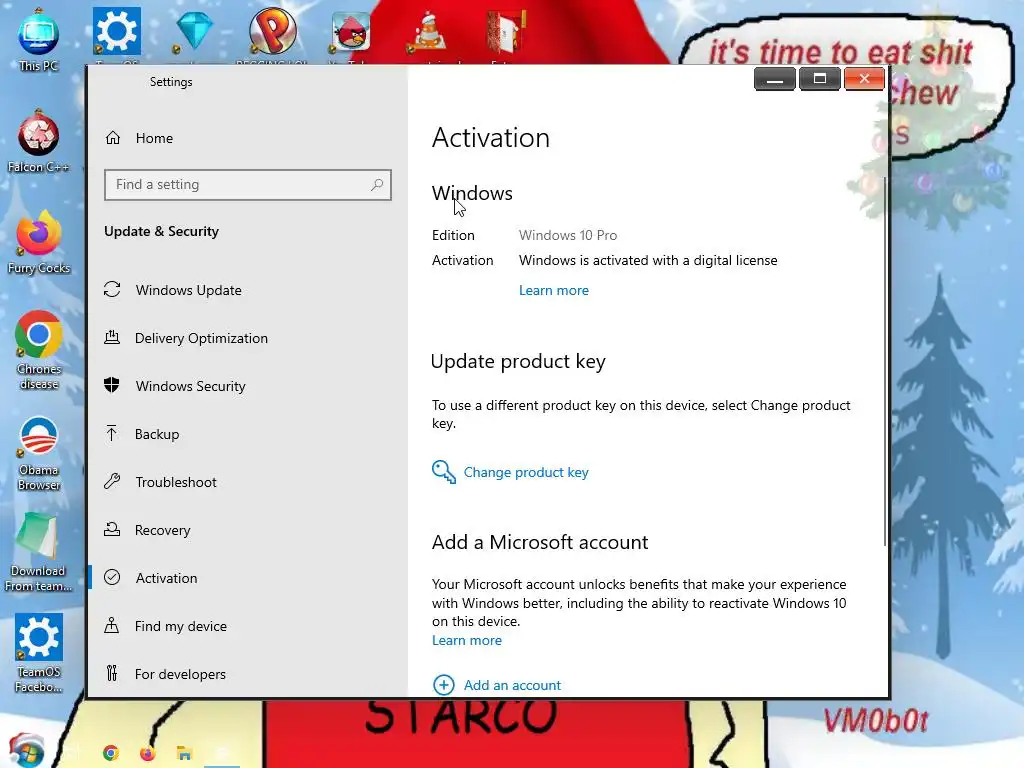The width and height of the screenshot is (1024, 768).
Task: Open the Recovery section
Action: pos(162,530)
